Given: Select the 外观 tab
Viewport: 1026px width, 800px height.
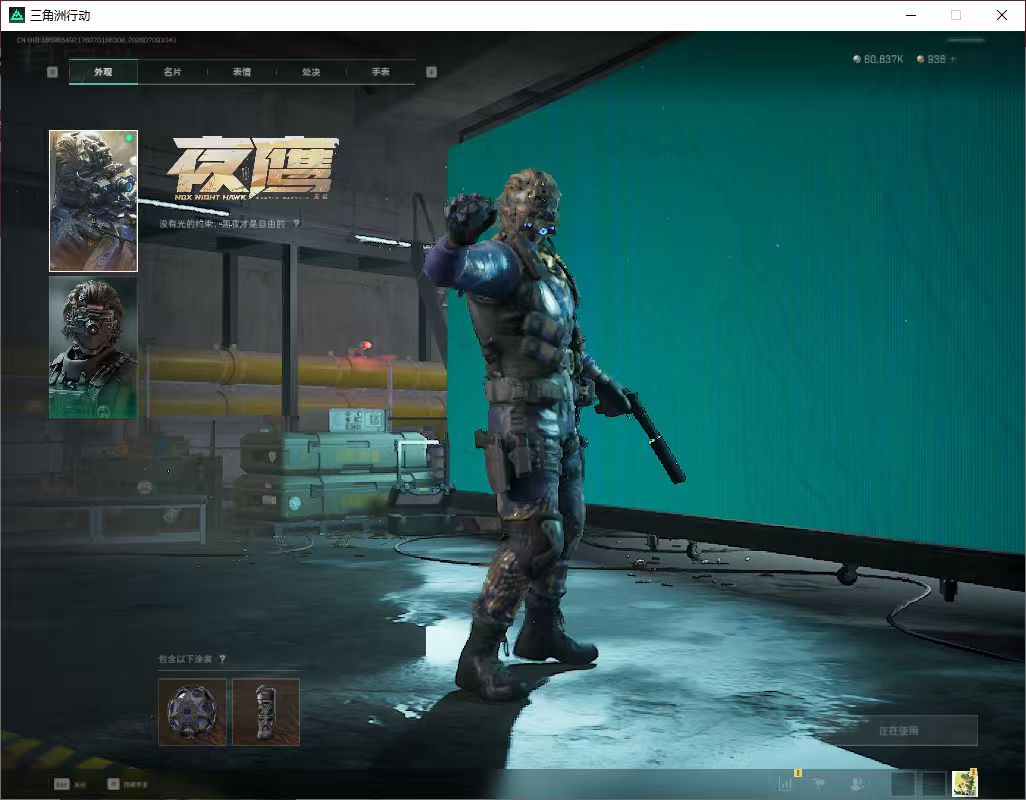Looking at the screenshot, I should (x=103, y=72).
